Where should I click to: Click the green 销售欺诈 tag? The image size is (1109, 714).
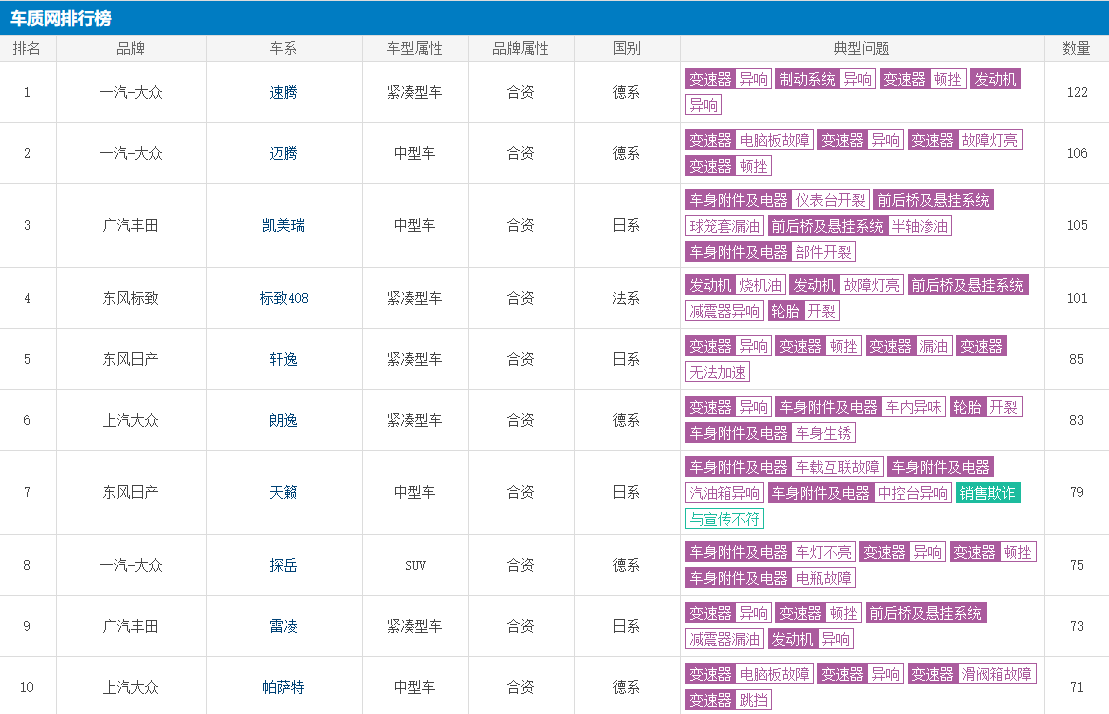988,493
